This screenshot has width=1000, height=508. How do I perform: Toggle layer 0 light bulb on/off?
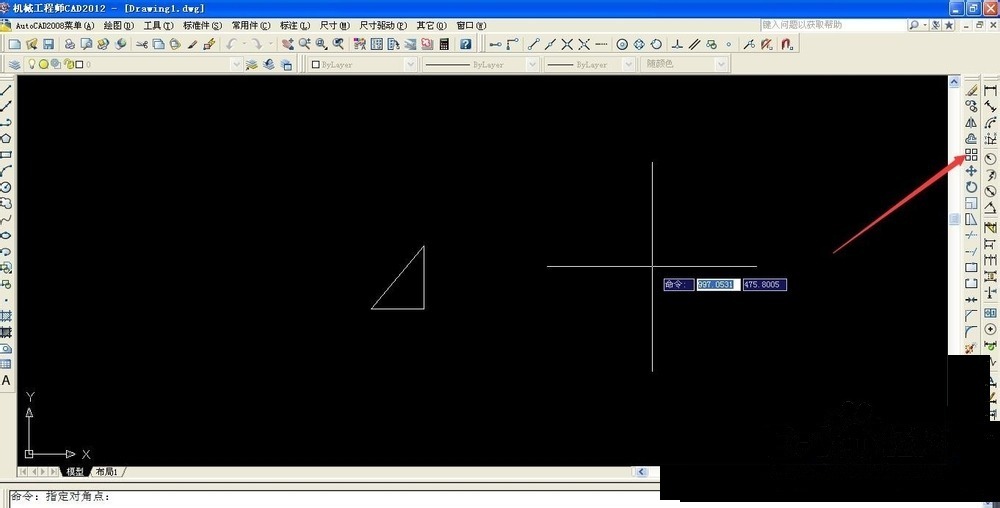pyautogui.click(x=31, y=64)
